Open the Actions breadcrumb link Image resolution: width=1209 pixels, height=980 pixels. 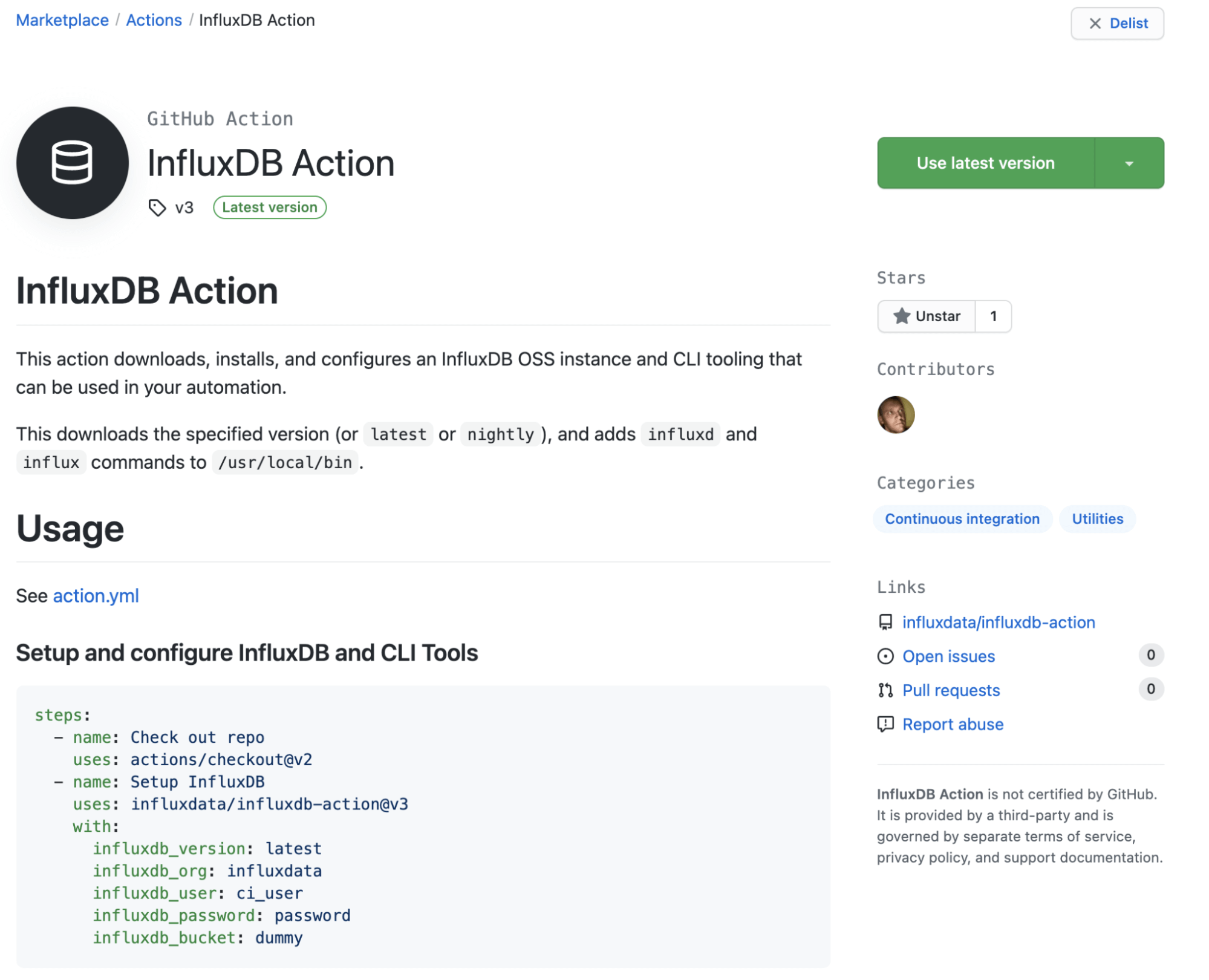pyautogui.click(x=153, y=20)
